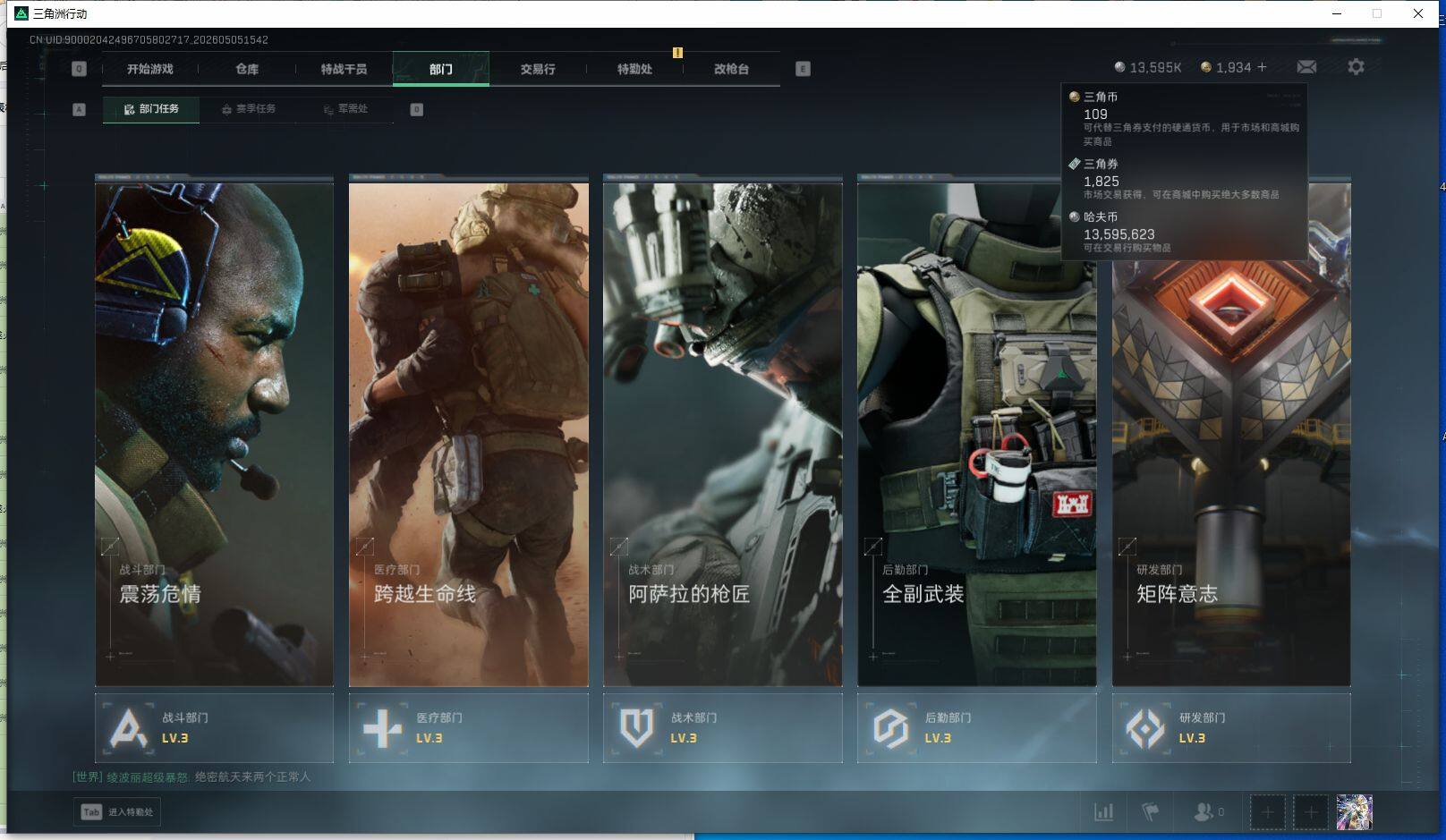Image resolution: width=1446 pixels, height=840 pixels.
Task: Open the 矩阵意志 research department card
Action: [x=1231, y=435]
